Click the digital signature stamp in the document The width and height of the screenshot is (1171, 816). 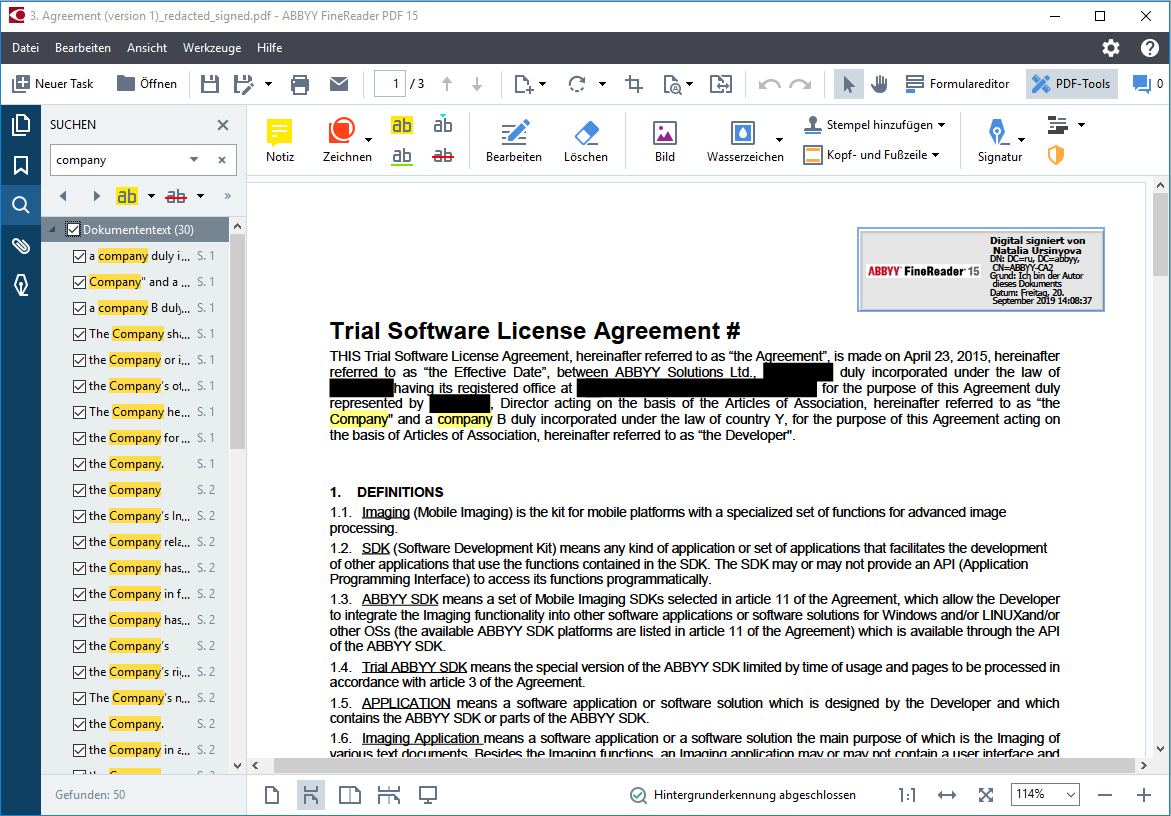tap(981, 270)
